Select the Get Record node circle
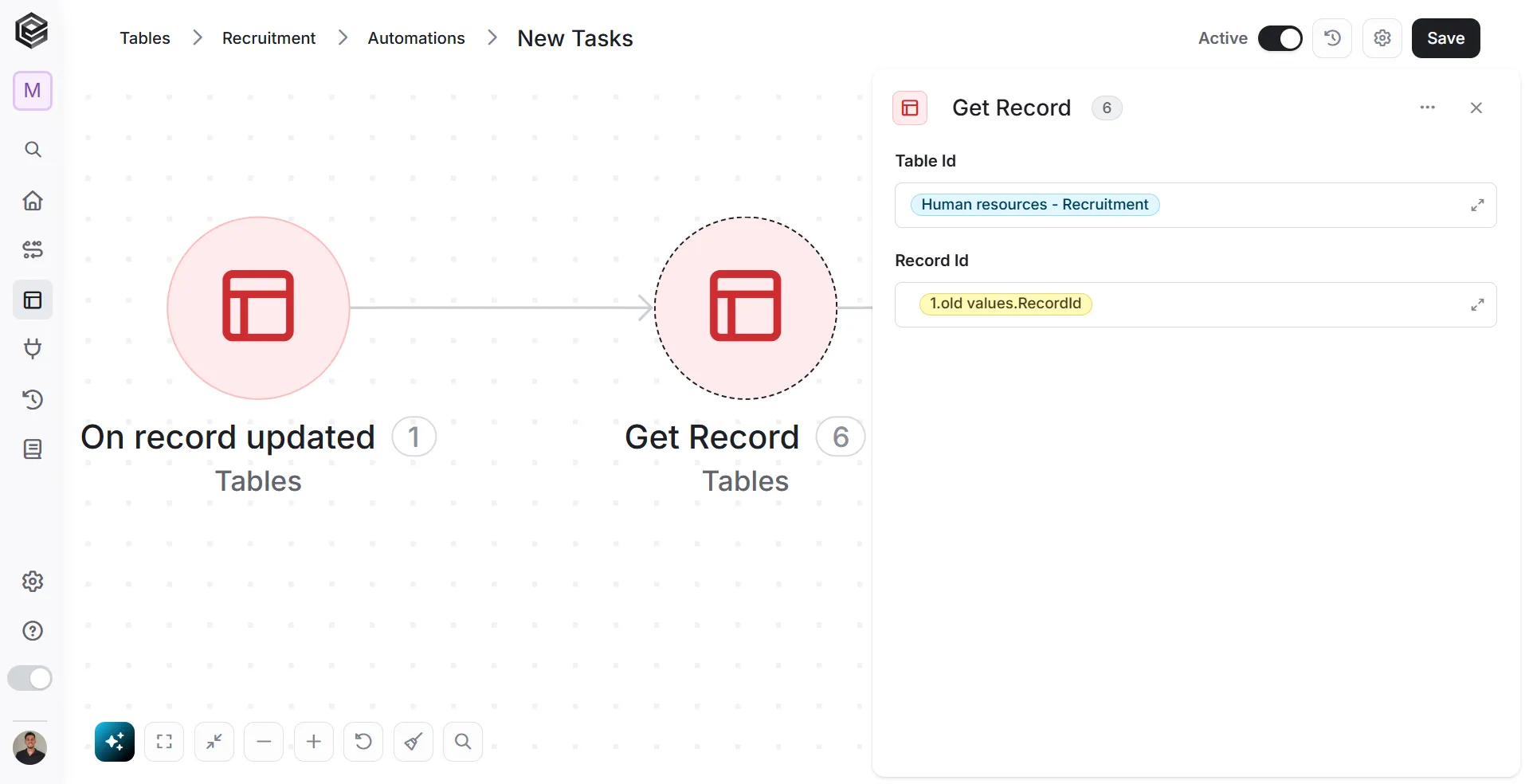 pyautogui.click(x=746, y=308)
